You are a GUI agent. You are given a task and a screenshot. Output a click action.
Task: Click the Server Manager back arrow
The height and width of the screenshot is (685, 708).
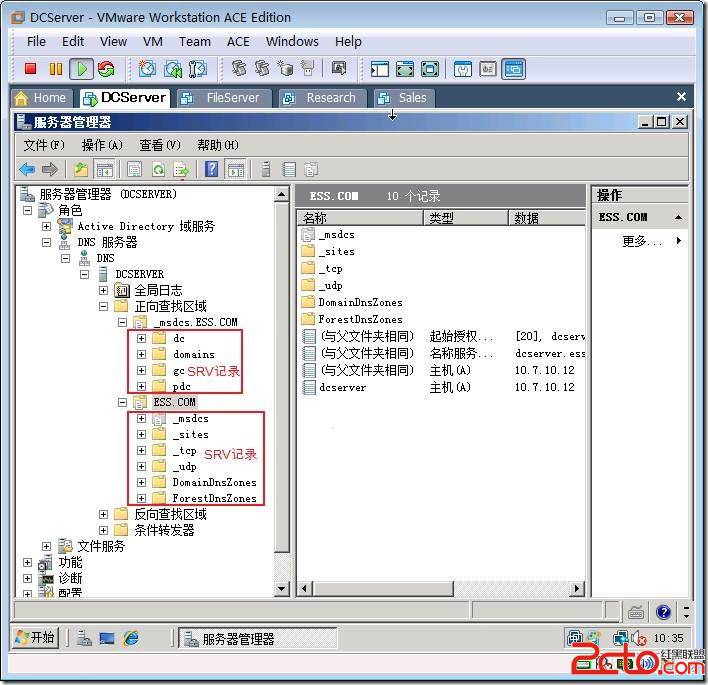pos(27,169)
